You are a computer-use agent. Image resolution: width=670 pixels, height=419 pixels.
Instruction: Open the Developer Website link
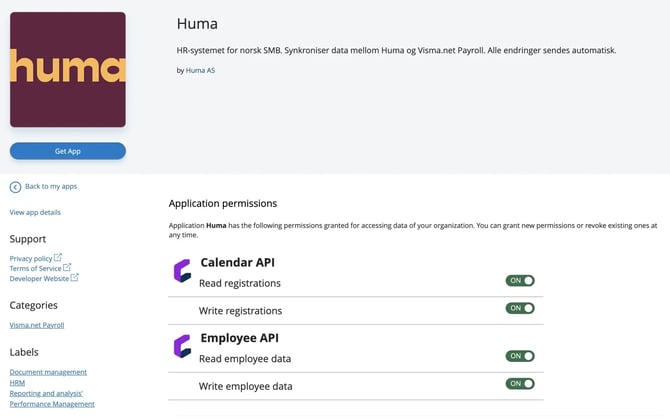click(x=39, y=278)
